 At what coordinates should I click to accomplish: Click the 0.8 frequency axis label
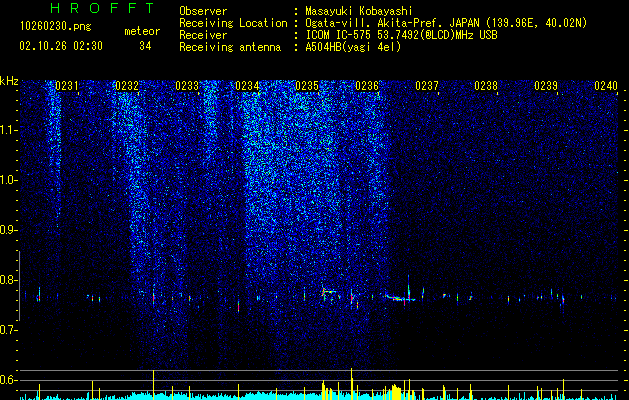point(8,280)
